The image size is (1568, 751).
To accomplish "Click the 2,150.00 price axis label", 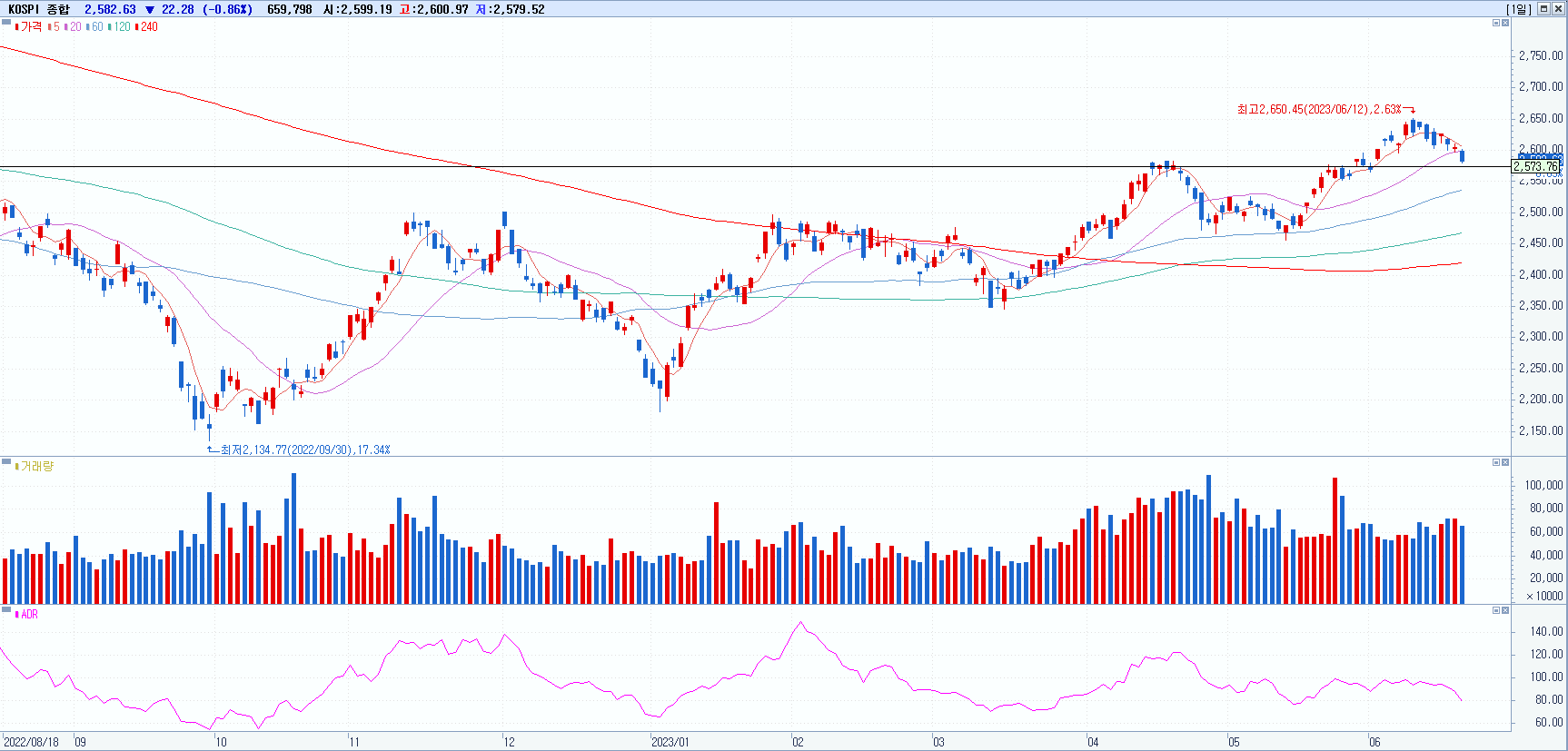I will (1541, 430).
